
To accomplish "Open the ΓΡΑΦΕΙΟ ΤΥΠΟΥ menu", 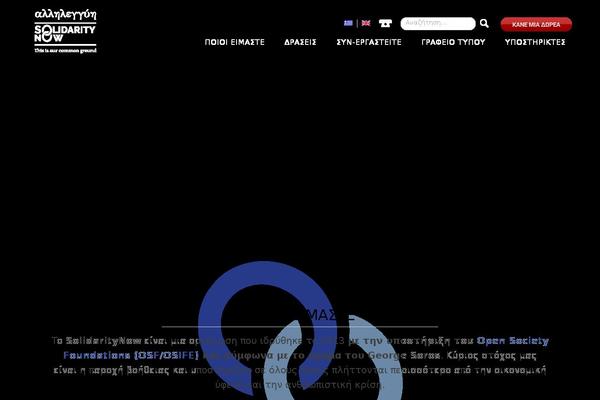I will [x=453, y=42].
